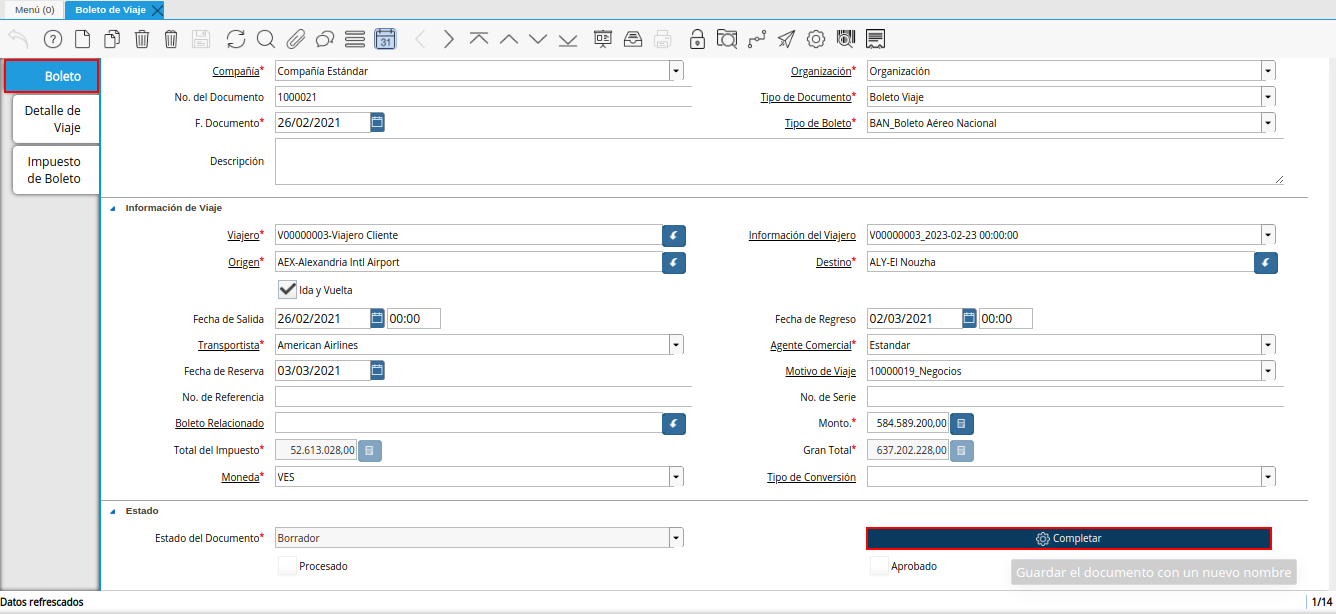Open the Impuesto de Boleto tab
This screenshot has width=1336, height=614.
56,170
